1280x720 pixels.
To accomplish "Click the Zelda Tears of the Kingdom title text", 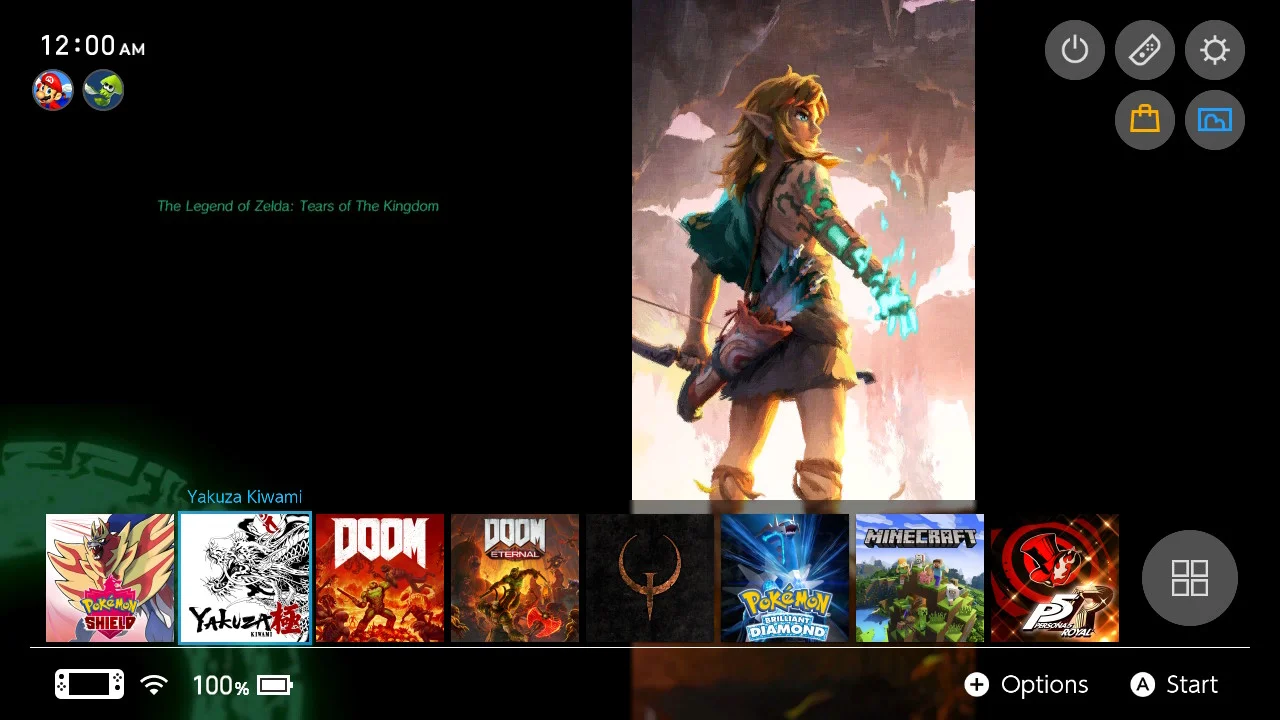I will pos(298,206).
